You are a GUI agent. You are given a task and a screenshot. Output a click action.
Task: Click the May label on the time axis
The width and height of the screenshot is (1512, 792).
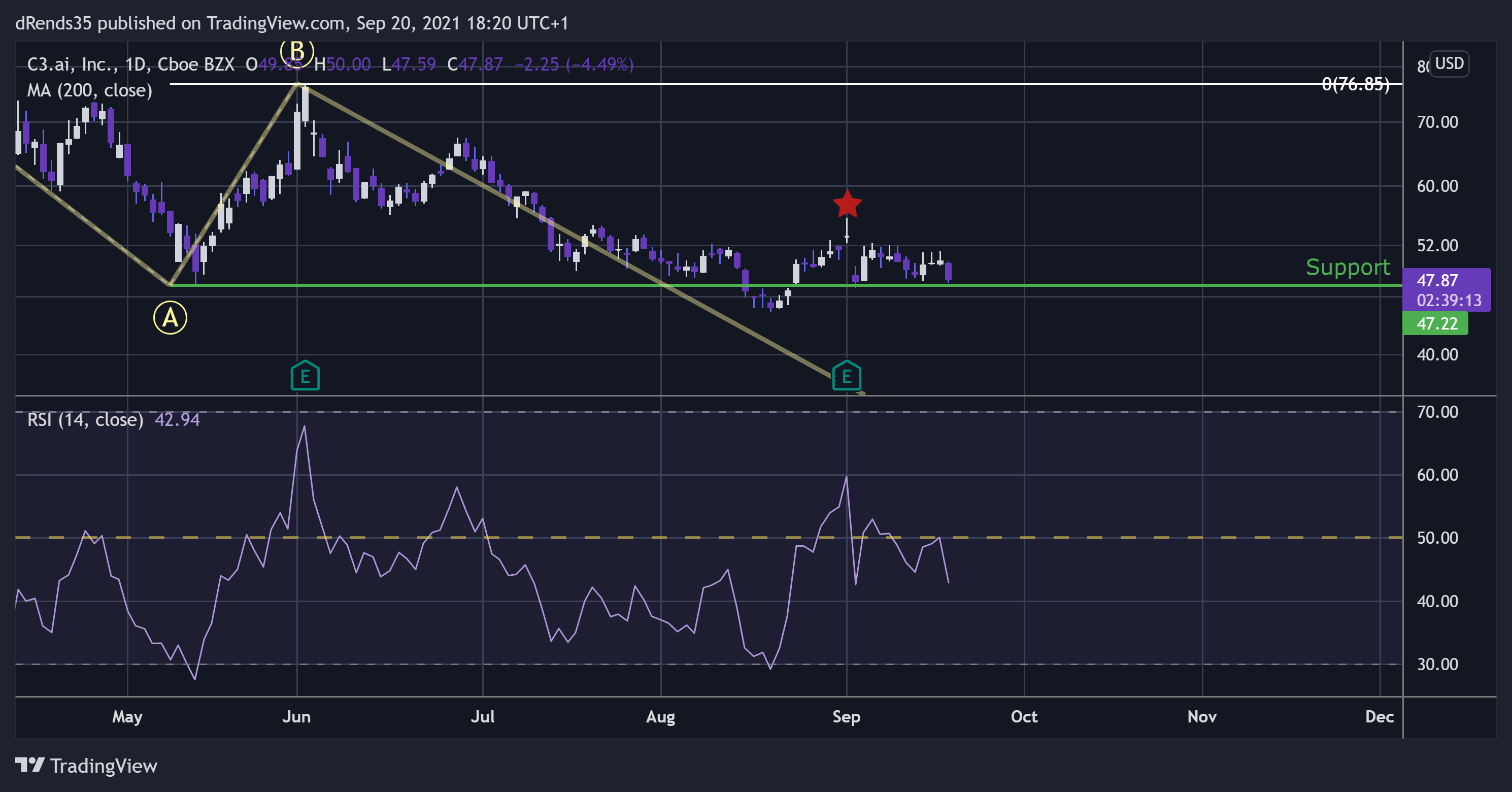pos(127,717)
